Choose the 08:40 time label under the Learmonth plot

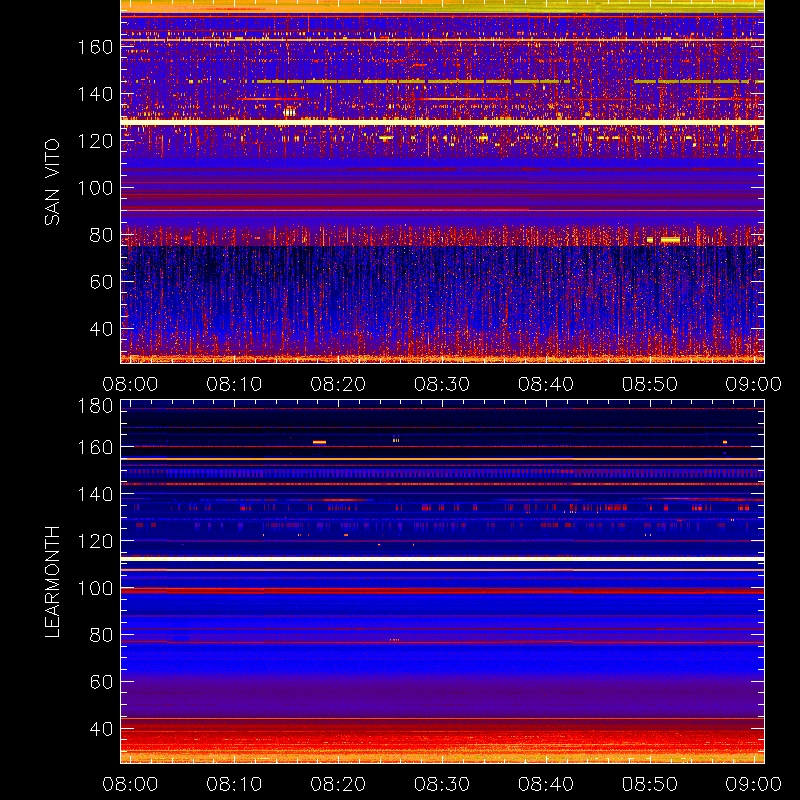(546, 784)
